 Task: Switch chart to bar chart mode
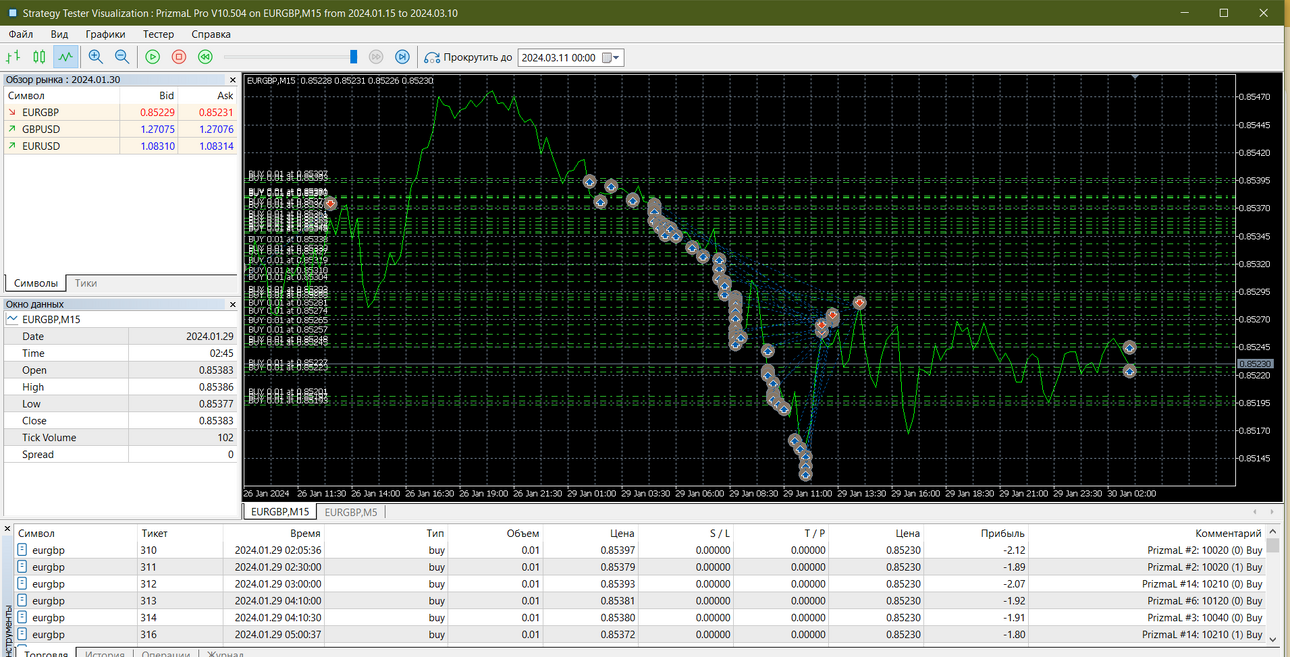point(14,57)
